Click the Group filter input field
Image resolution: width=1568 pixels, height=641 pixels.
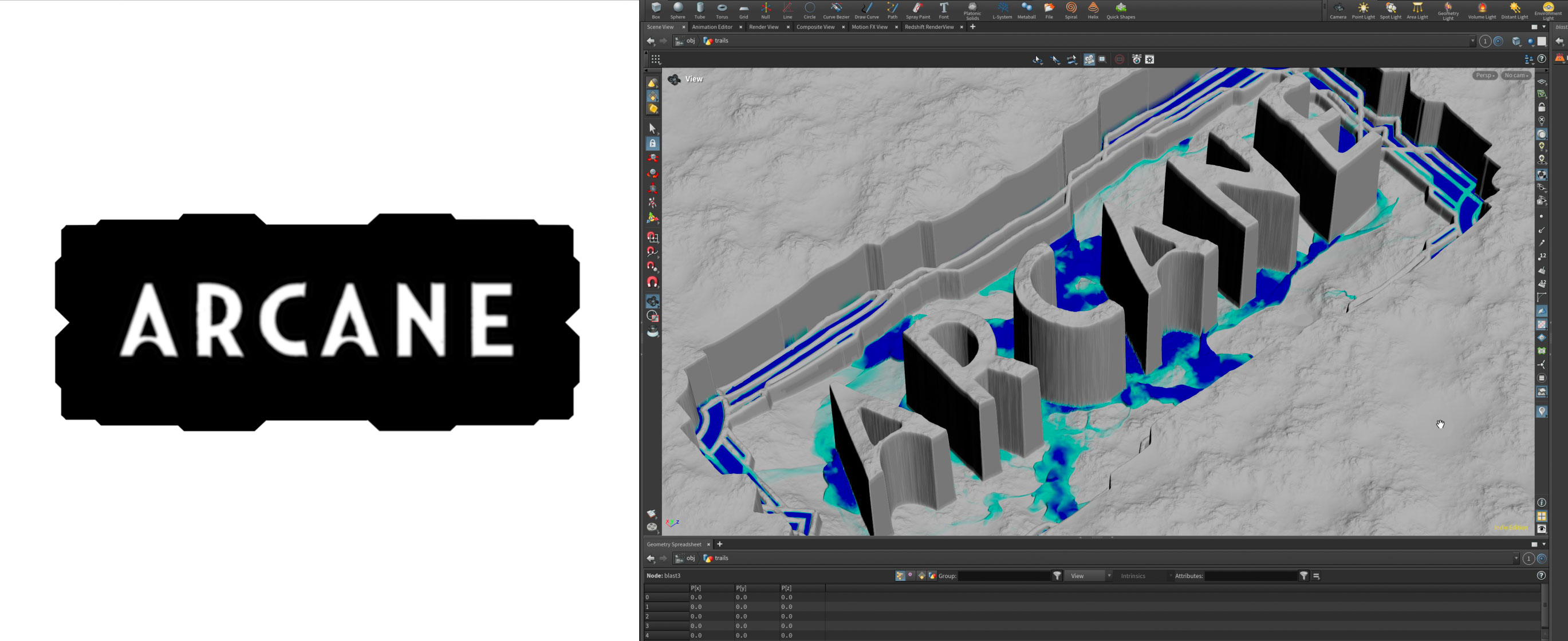coord(1004,575)
